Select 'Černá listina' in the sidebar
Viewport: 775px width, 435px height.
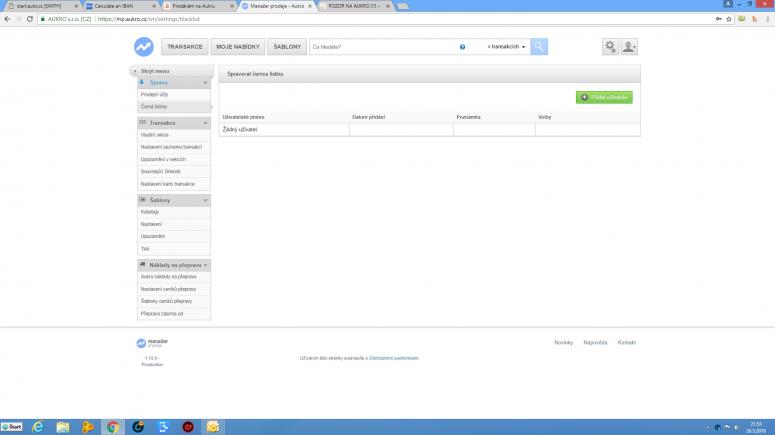174,106
